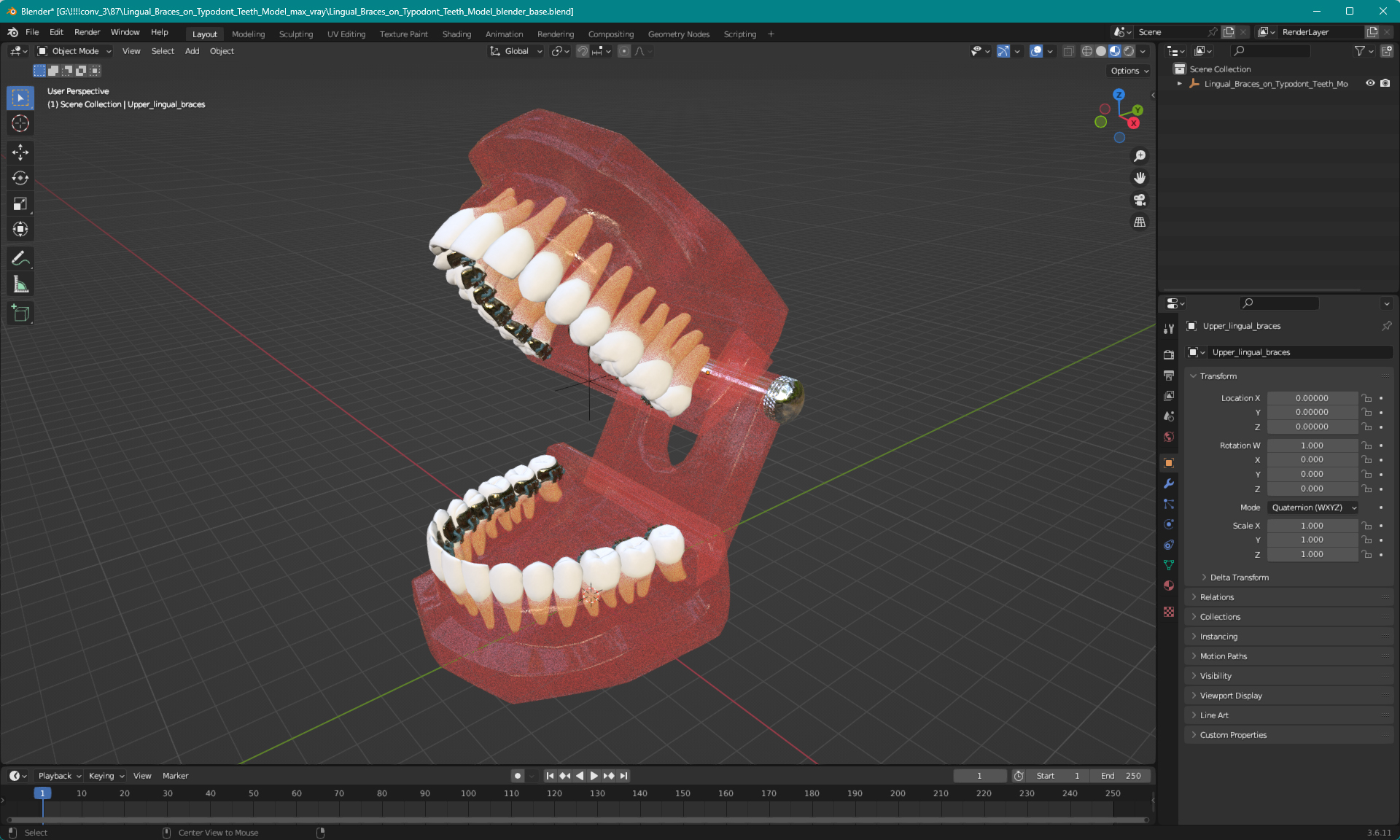Screen dimensions: 1400x840
Task: Open the timeline Keying menu
Action: click(x=106, y=776)
